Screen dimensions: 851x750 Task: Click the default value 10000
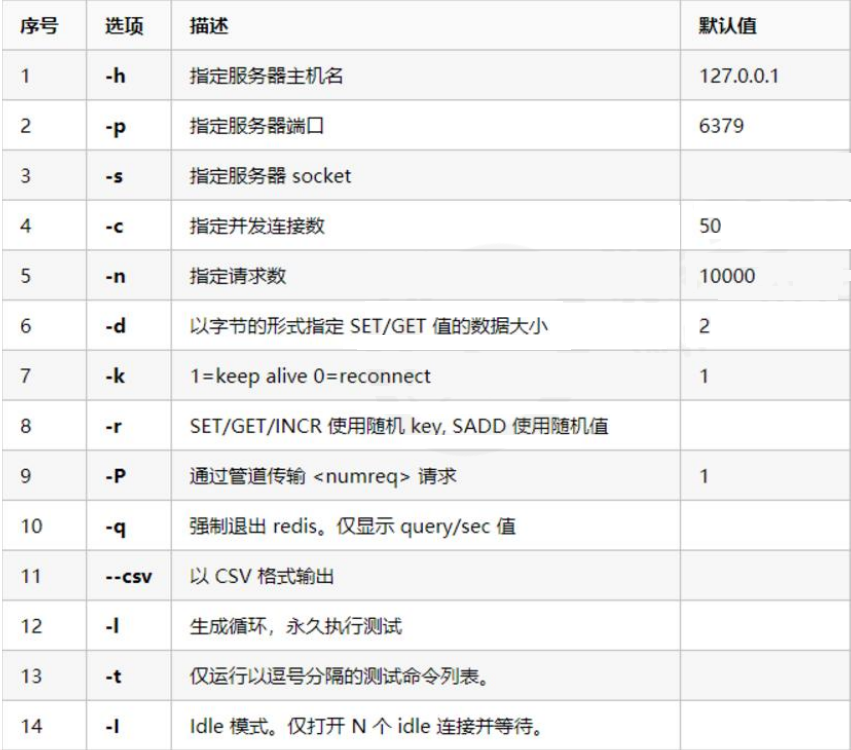(x=727, y=276)
